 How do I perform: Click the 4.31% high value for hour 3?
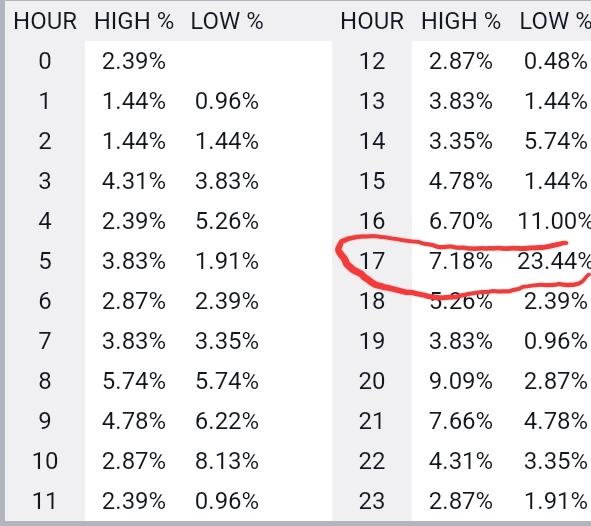134,181
